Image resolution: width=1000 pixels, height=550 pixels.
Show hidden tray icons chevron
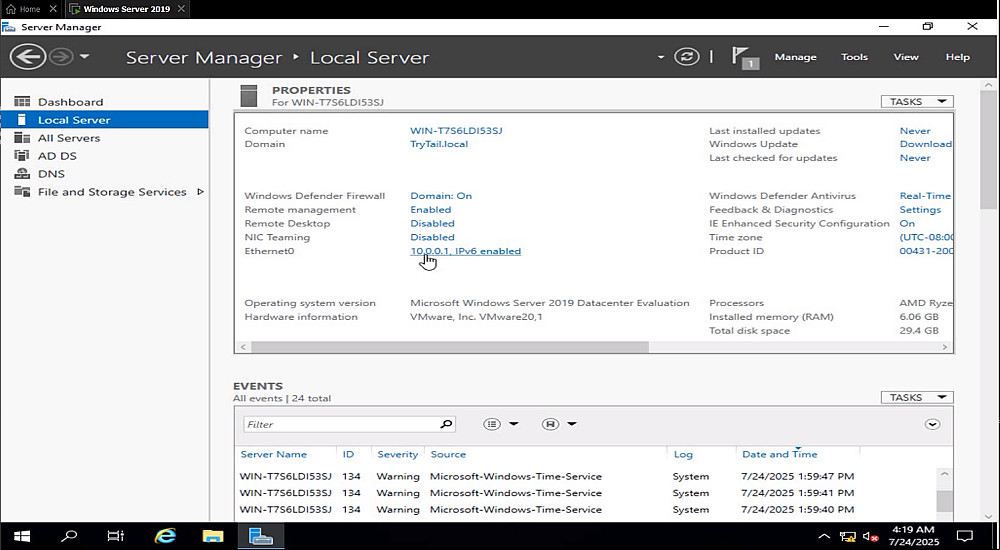[x=824, y=536]
